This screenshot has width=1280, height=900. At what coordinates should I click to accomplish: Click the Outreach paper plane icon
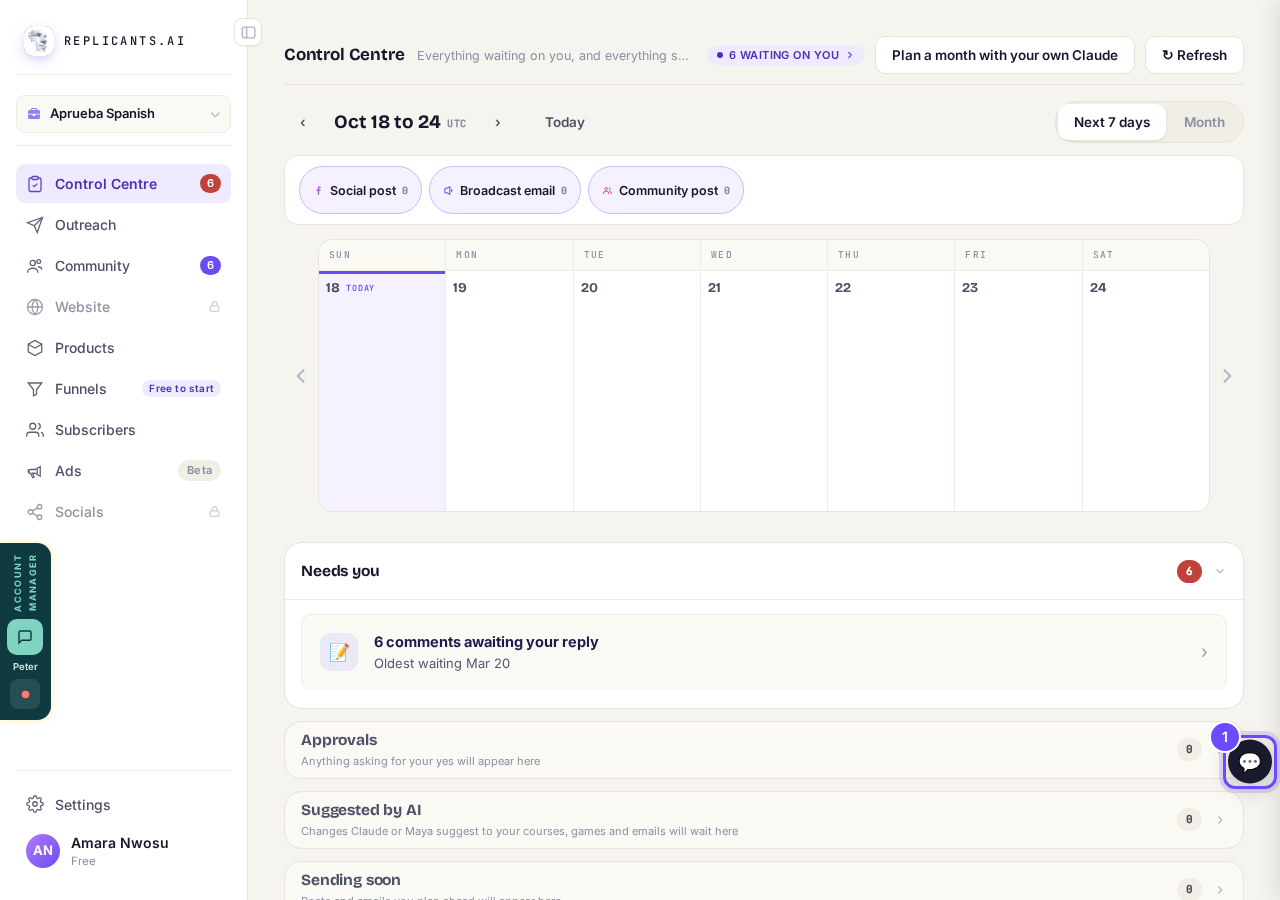pyautogui.click(x=35, y=225)
